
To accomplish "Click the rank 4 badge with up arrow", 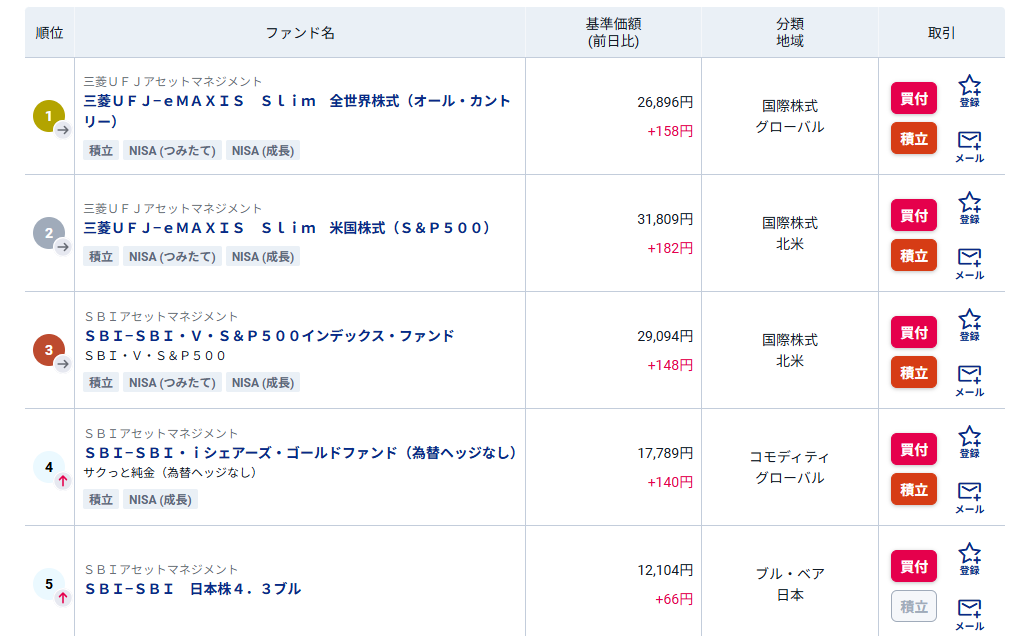I will [49, 467].
